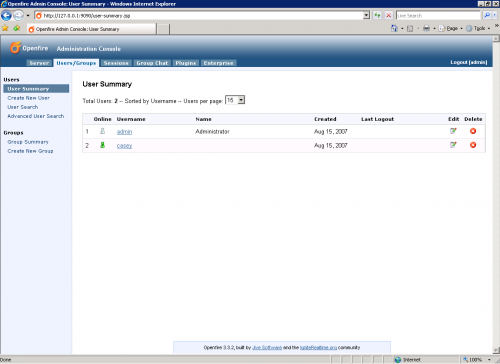The height and width of the screenshot is (364, 500).
Task: Open Advanced User Search link
Action: (x=36, y=116)
